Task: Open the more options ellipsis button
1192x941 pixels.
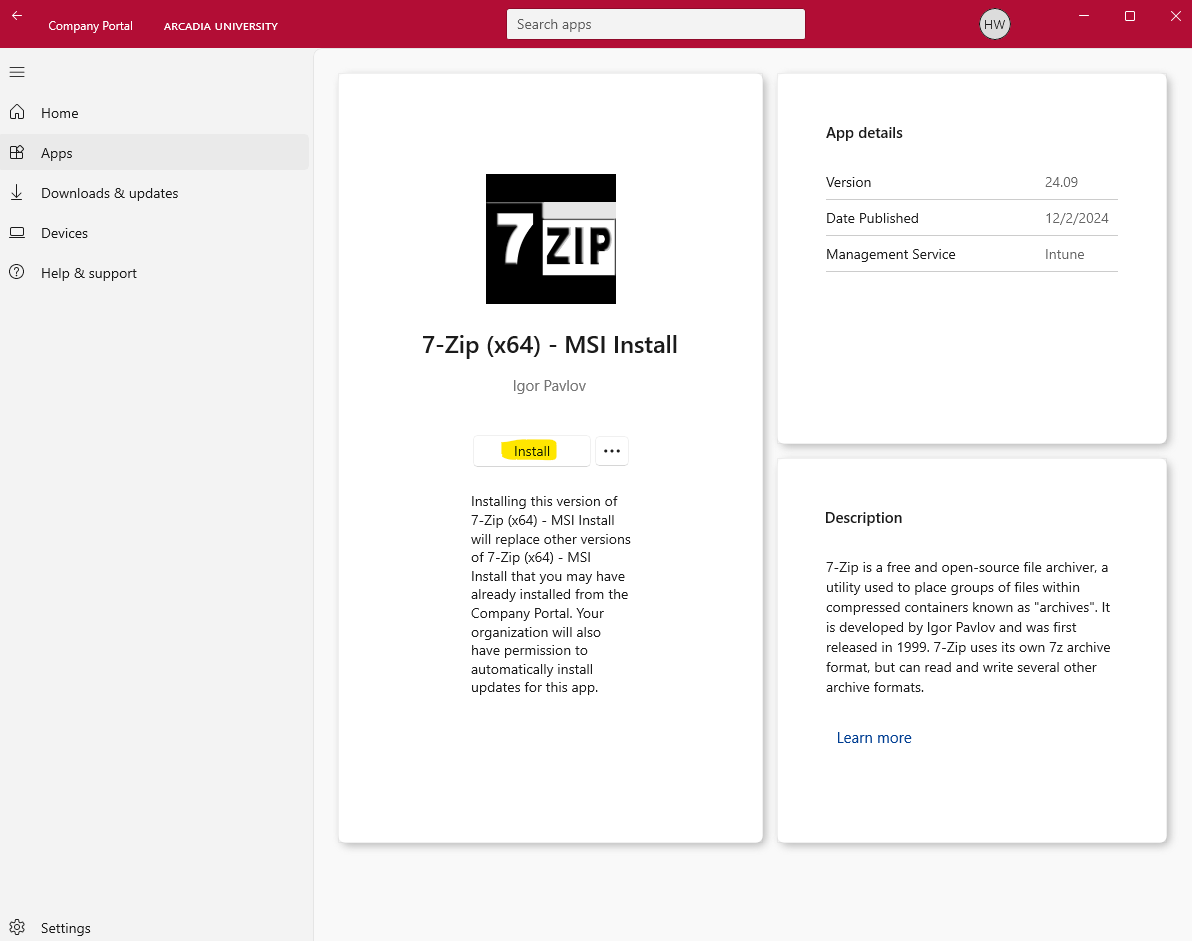Action: point(612,451)
